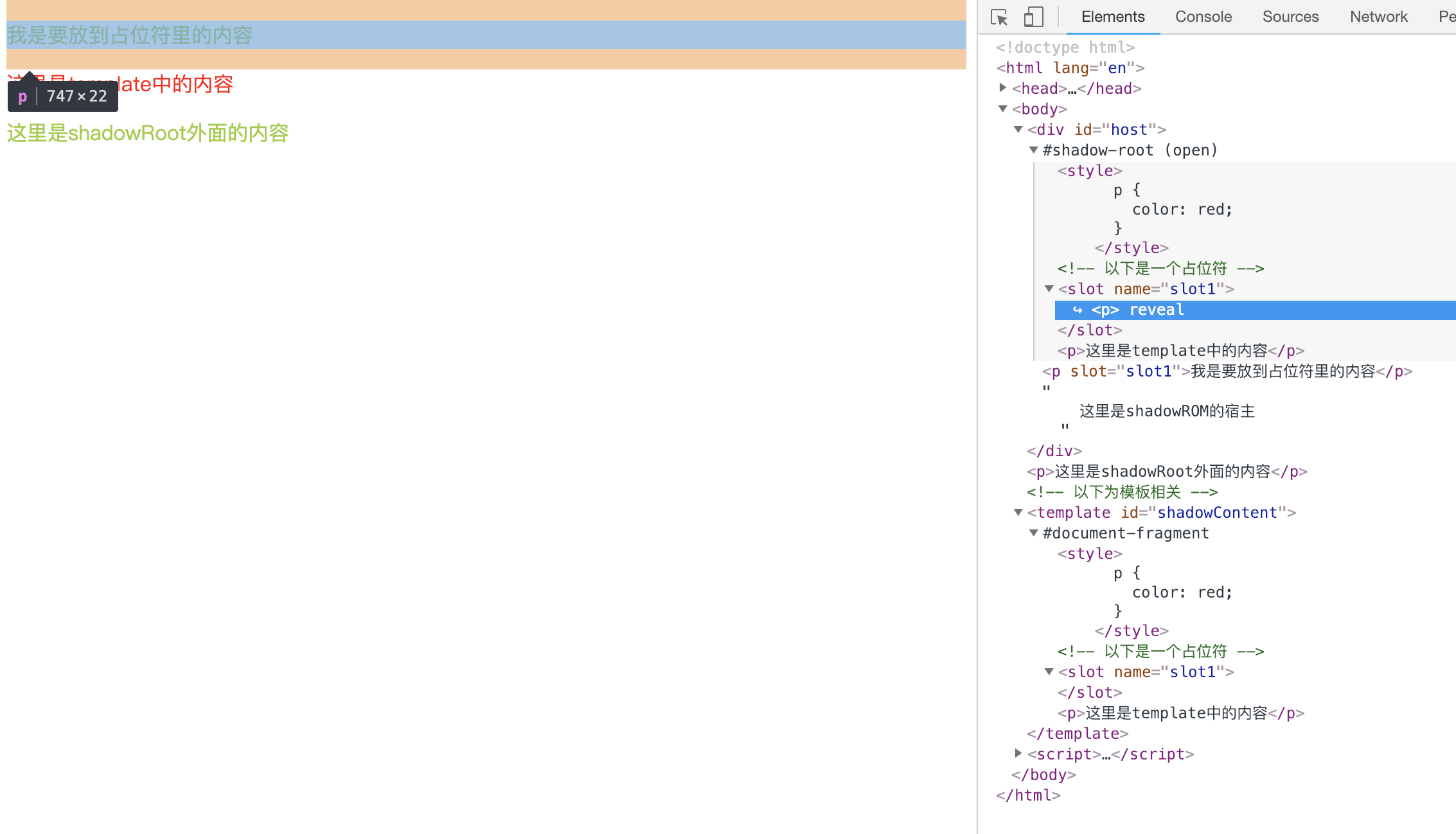Click the green shadowRoot外面的内容 paragraph on page
The width and height of the screenshot is (1456, 834).
148,133
